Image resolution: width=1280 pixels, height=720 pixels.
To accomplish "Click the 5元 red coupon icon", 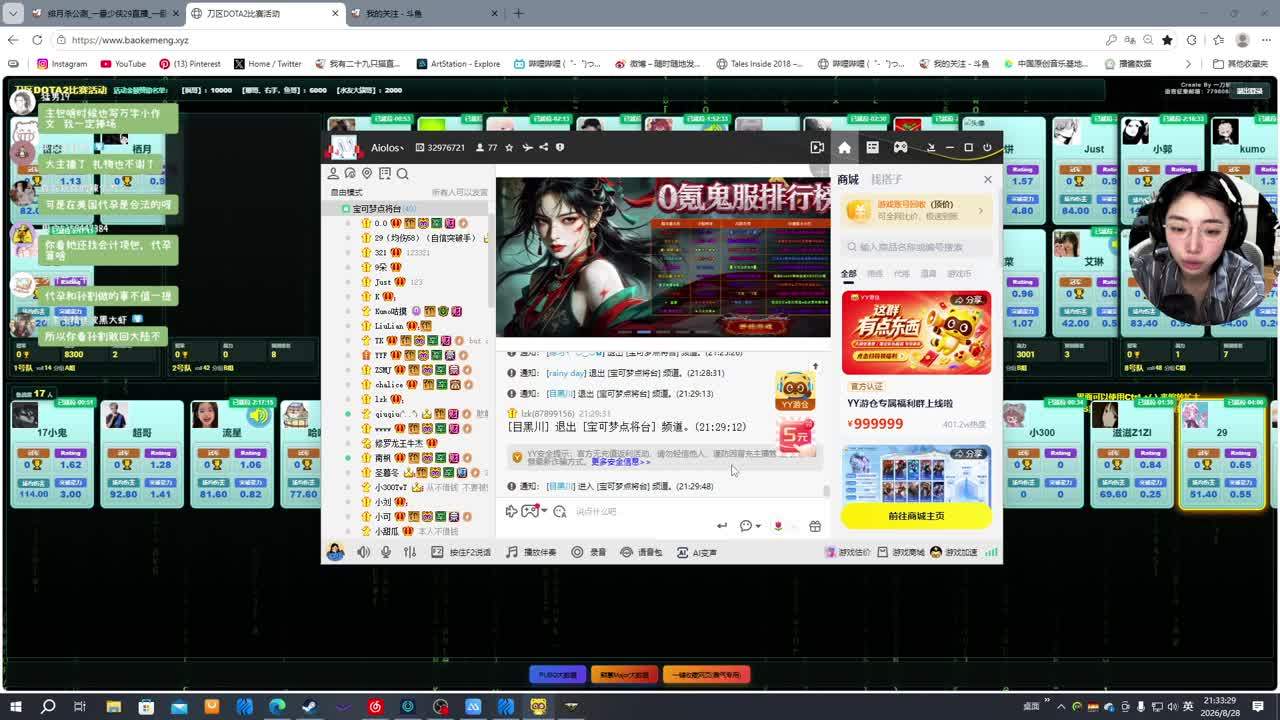I will pos(796,435).
